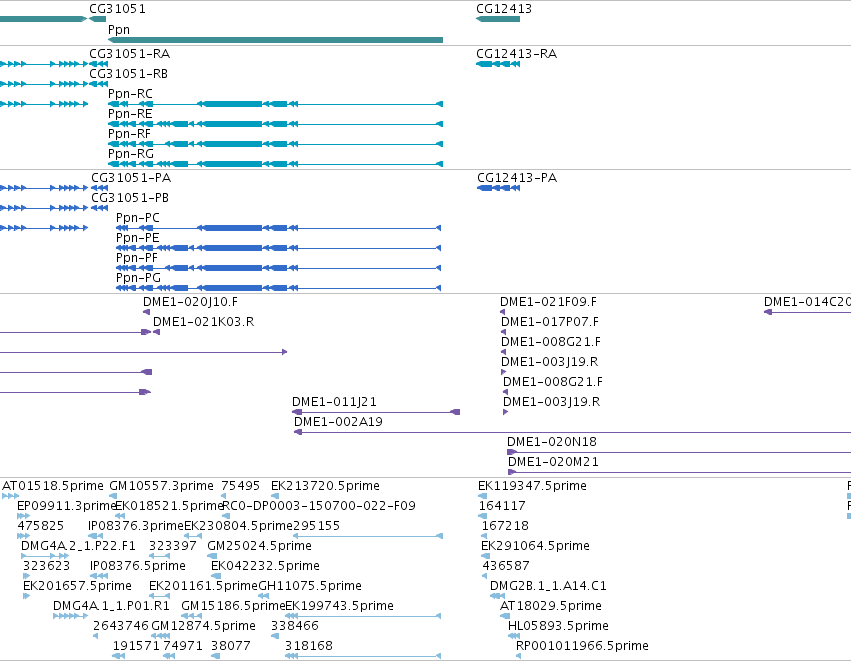The height and width of the screenshot is (661, 851).
Task: Click the CG31051-PA protein label
Action: [x=131, y=178]
